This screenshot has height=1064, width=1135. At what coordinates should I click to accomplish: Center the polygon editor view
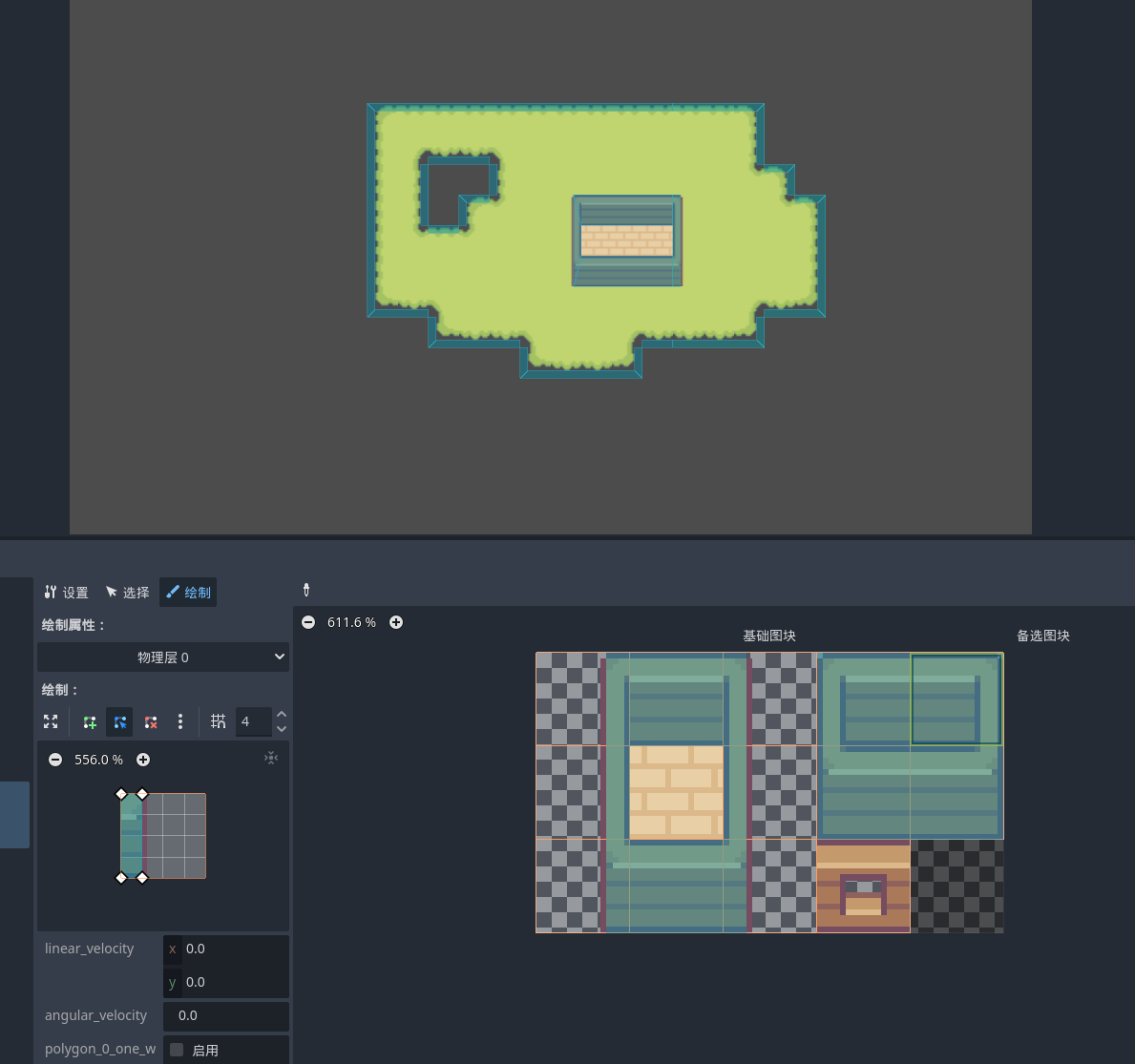click(271, 758)
